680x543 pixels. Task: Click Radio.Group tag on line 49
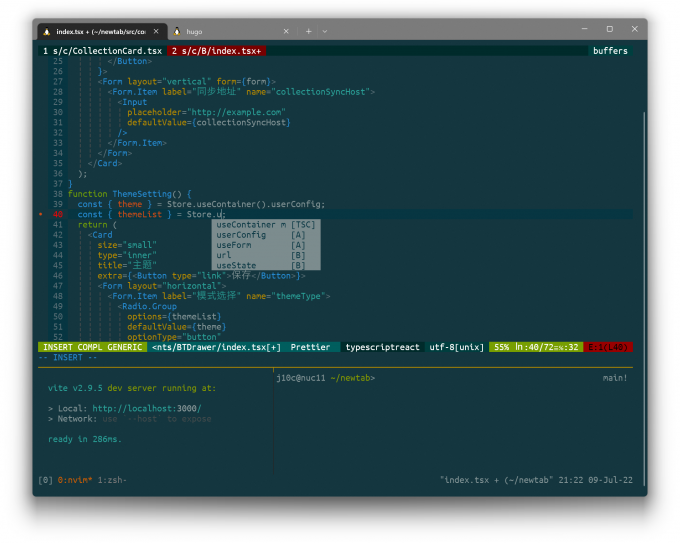pyautogui.click(x=149, y=306)
